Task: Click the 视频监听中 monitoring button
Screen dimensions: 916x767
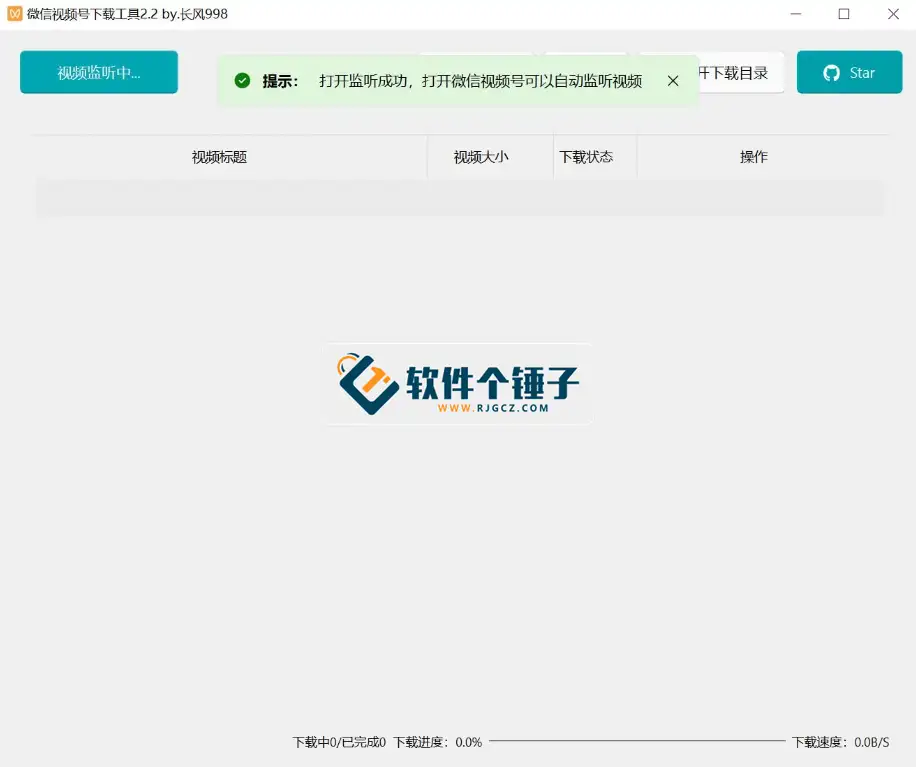Action: pos(98,72)
